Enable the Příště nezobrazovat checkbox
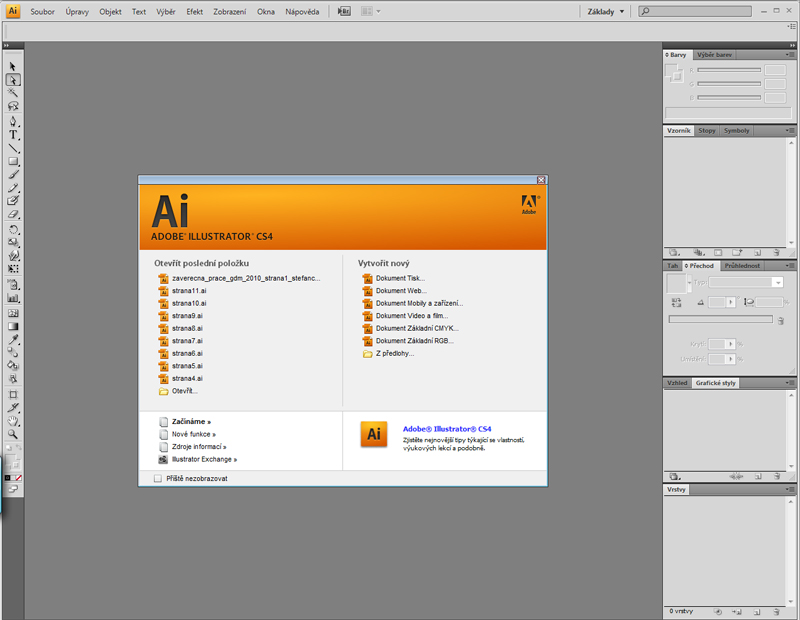This screenshot has width=800, height=620. point(158,479)
